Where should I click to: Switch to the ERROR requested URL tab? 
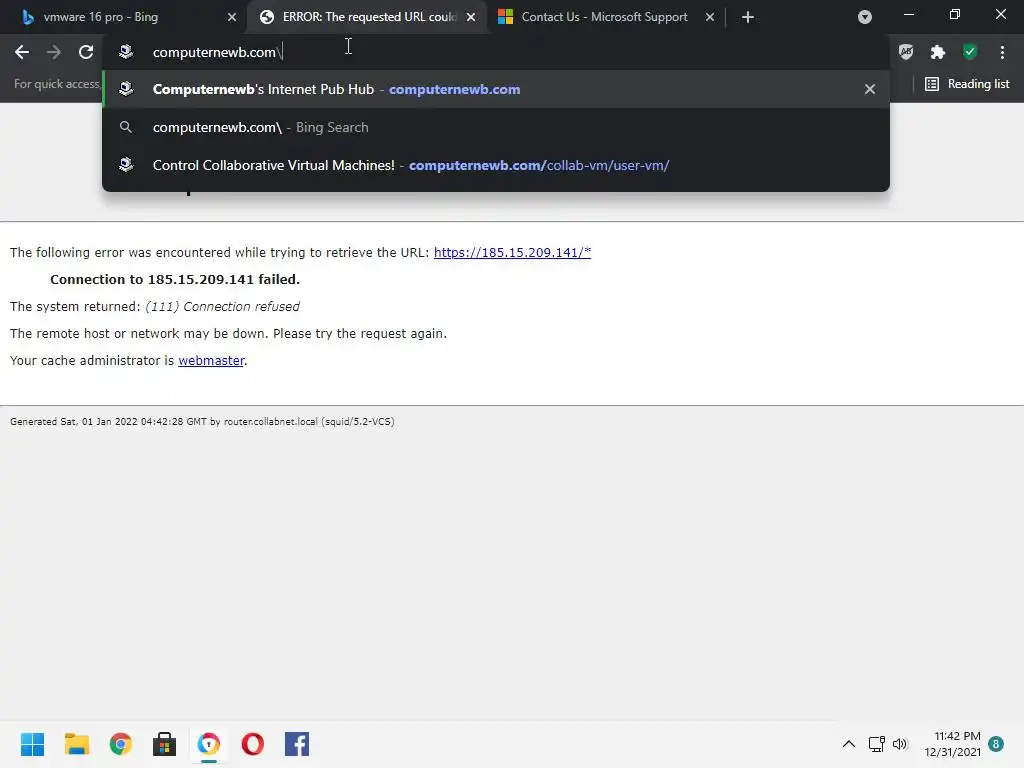click(x=366, y=17)
